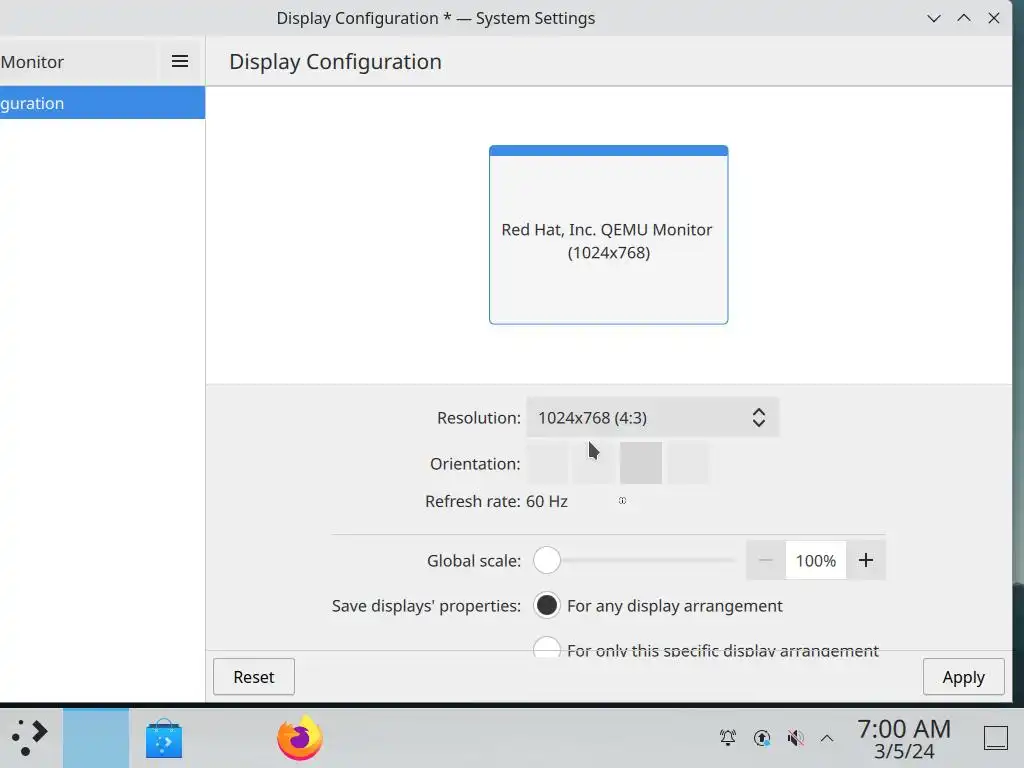Select the QEMU Monitor display thumbnail
1024x768 pixels.
point(608,234)
